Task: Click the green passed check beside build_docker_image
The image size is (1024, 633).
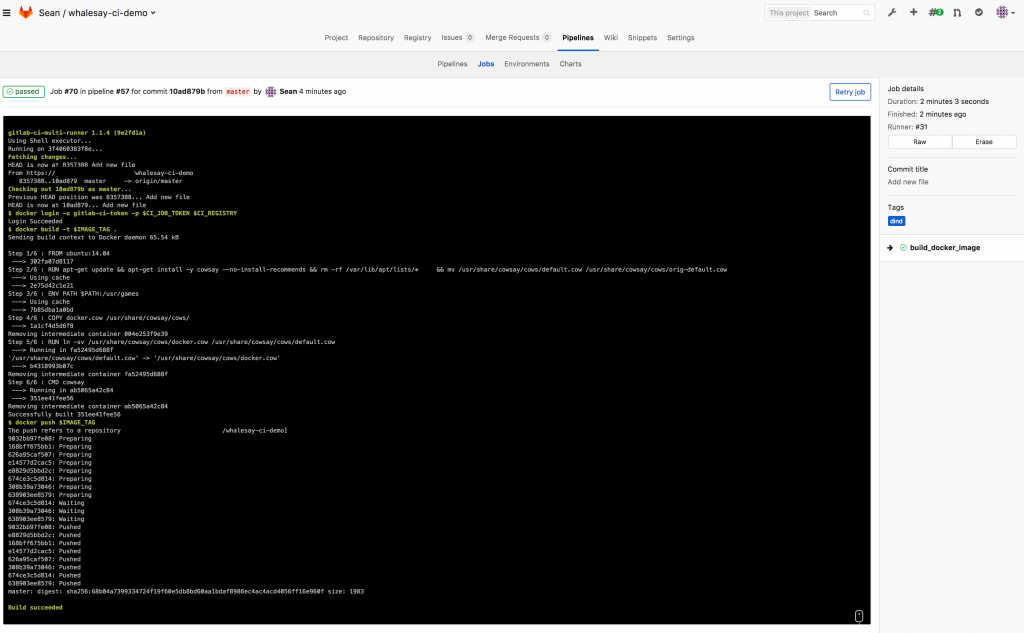Action: pos(902,247)
